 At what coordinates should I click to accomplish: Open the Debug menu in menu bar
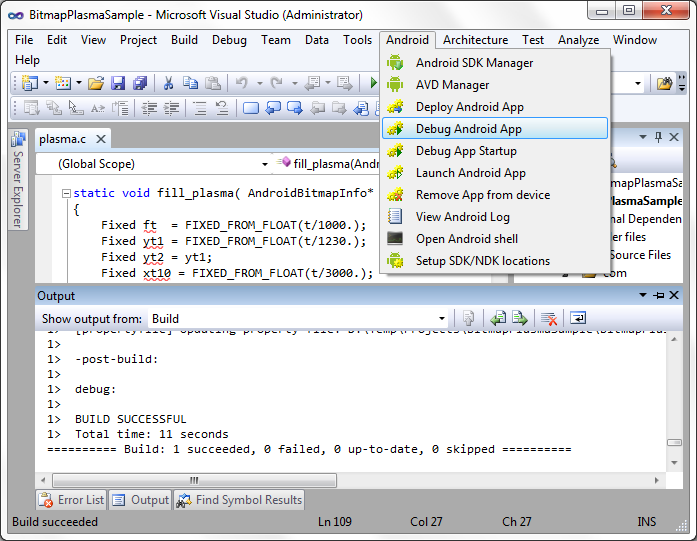click(229, 40)
